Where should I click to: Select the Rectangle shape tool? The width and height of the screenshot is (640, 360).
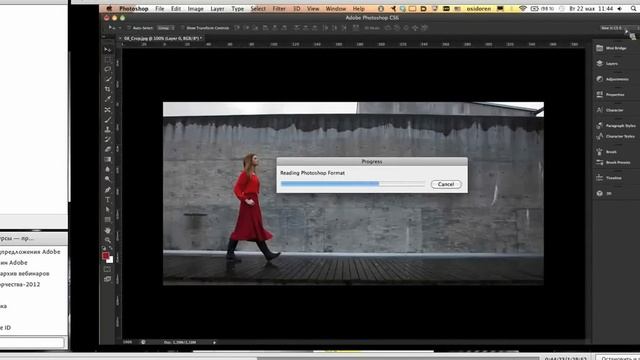pyautogui.click(x=108, y=220)
